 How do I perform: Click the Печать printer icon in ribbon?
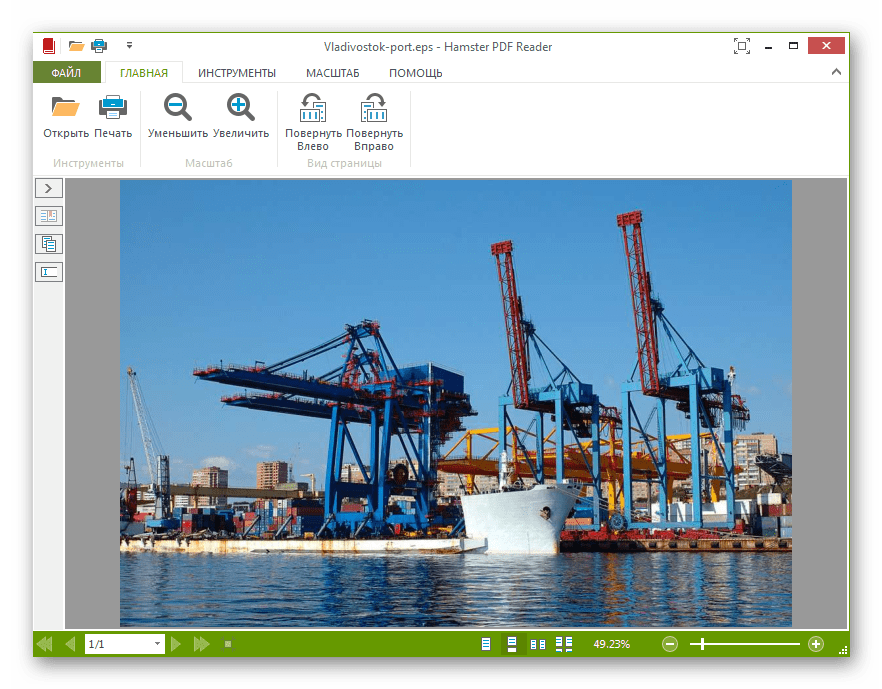(113, 108)
